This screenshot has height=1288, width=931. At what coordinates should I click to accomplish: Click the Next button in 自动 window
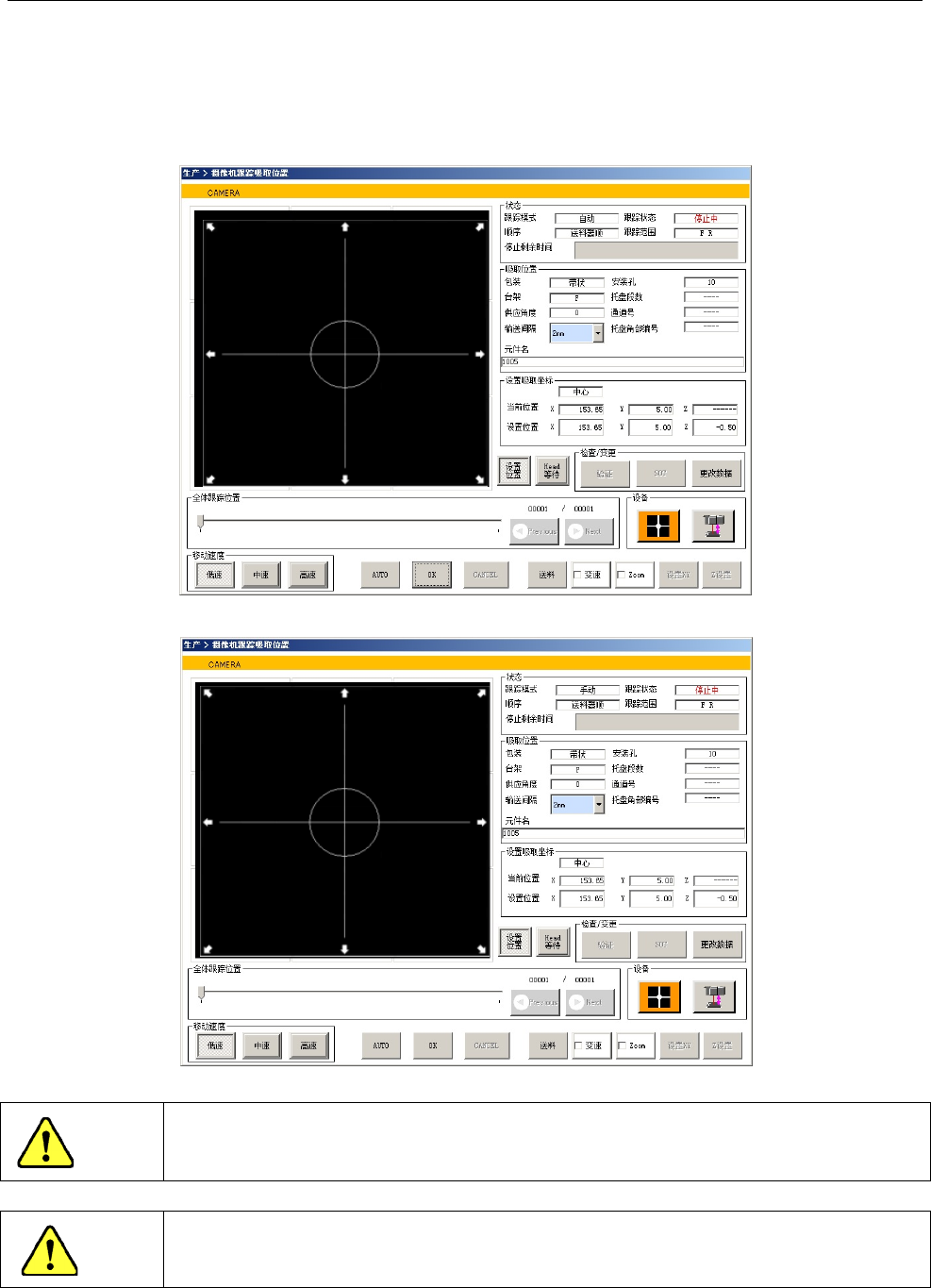coord(590,531)
